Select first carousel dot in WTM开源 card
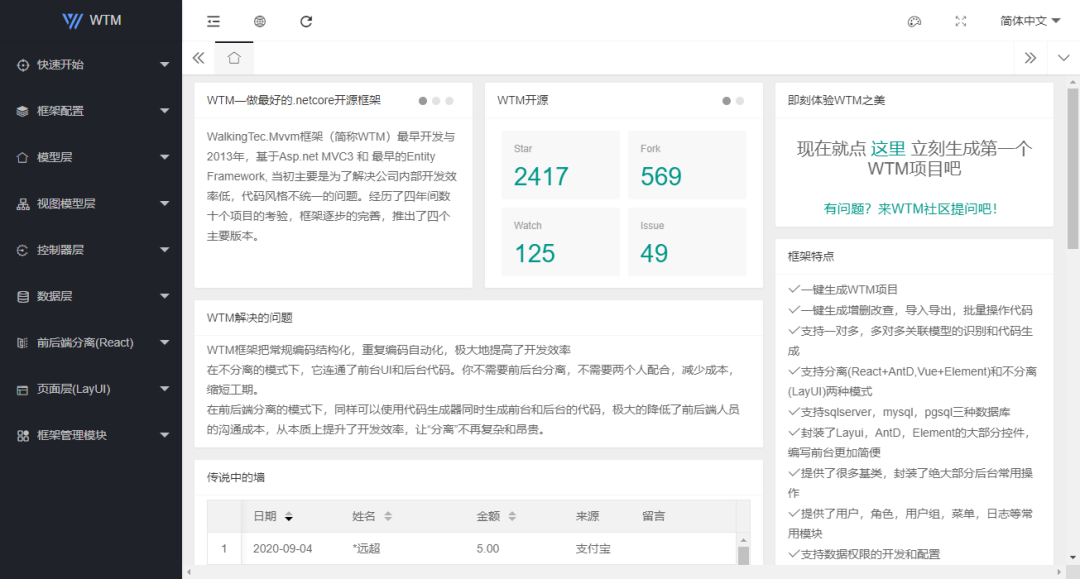 coord(726,101)
